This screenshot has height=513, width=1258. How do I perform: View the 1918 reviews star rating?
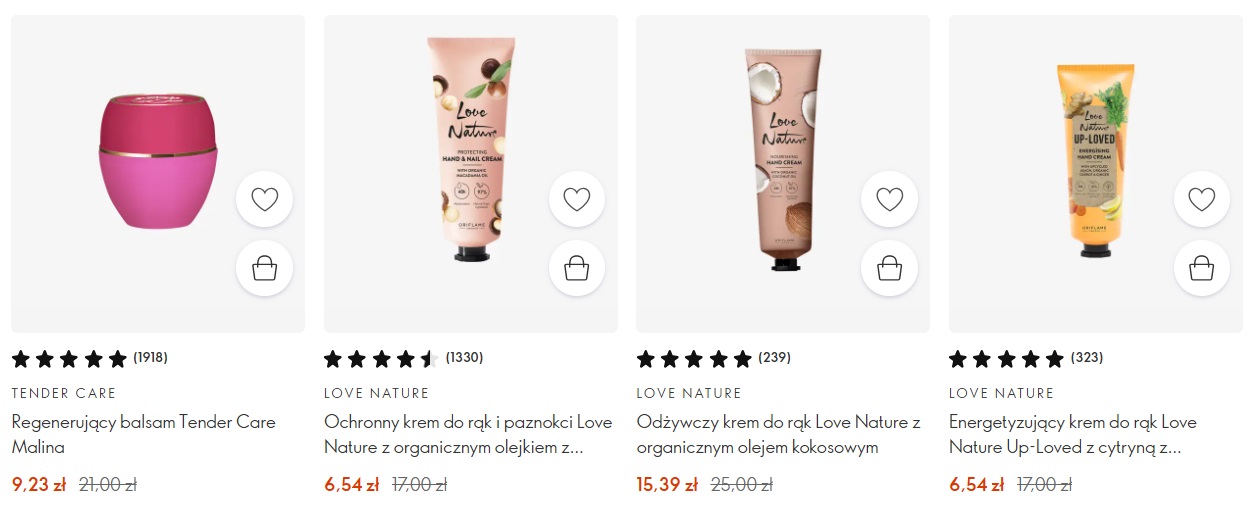[89, 358]
